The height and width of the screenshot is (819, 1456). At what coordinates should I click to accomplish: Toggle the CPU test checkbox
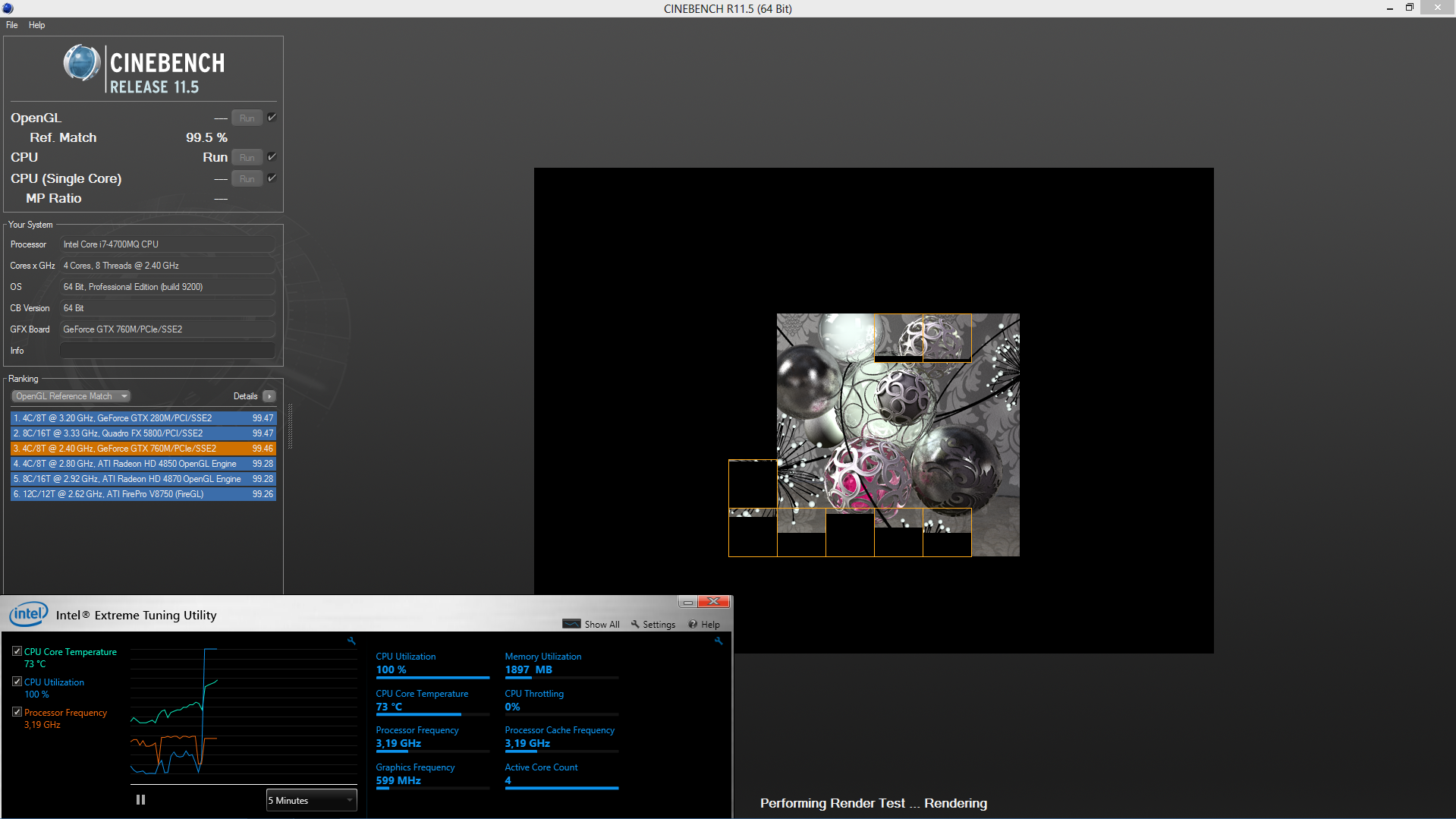[272, 156]
